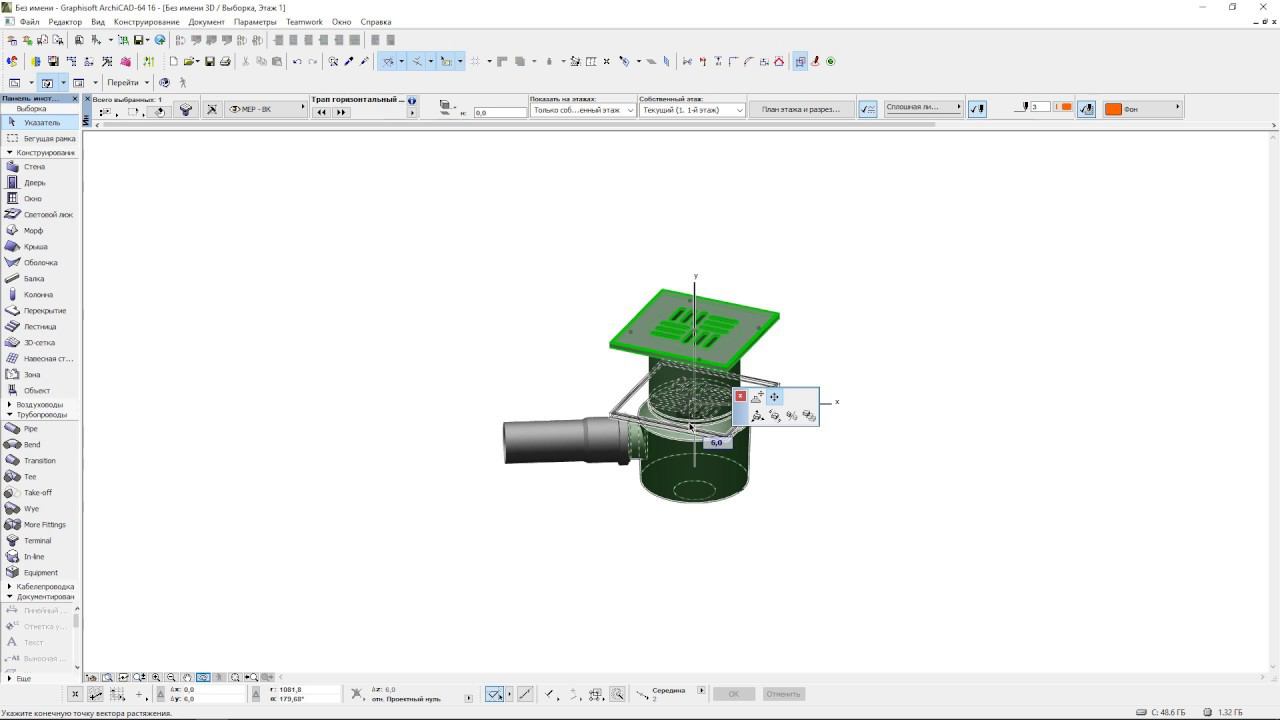Expand the Воздуховоды tool group
Image resolution: width=1280 pixels, height=720 pixels.
click(x=39, y=405)
